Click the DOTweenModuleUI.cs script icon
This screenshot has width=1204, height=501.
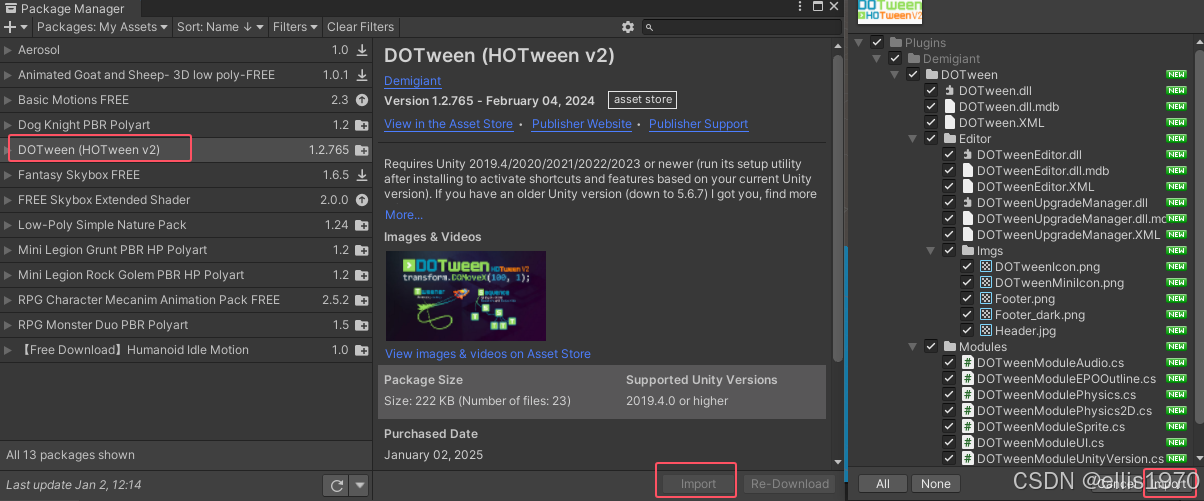click(x=968, y=443)
